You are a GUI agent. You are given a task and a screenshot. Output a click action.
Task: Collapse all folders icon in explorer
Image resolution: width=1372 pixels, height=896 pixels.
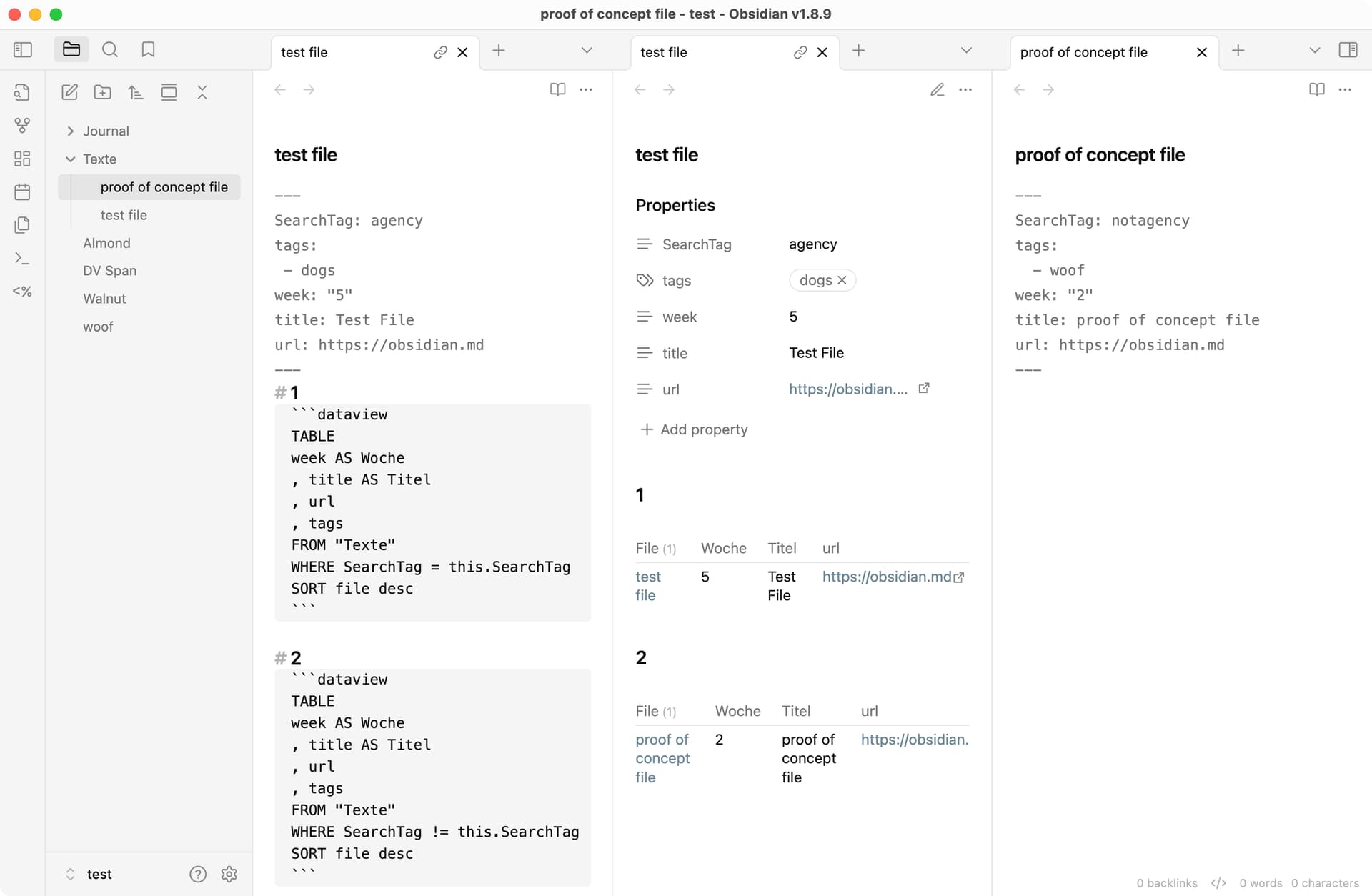202,92
